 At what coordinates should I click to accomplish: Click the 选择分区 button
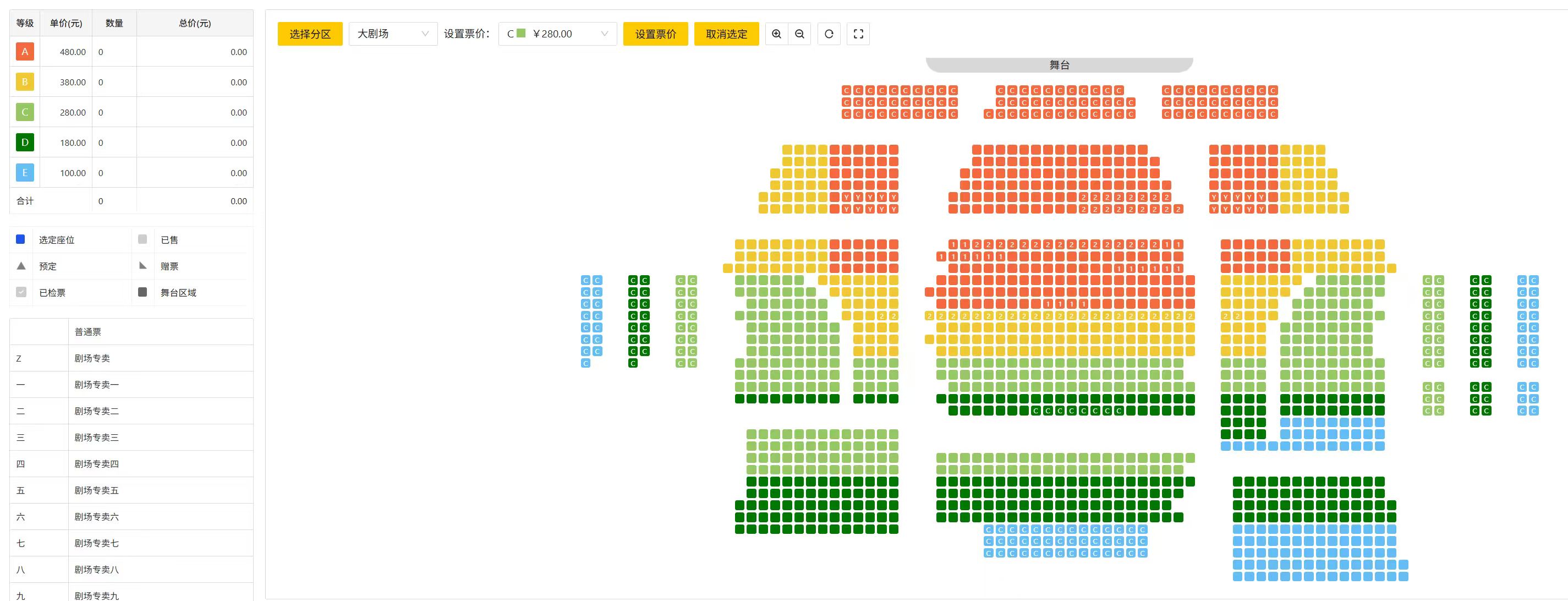[x=310, y=34]
